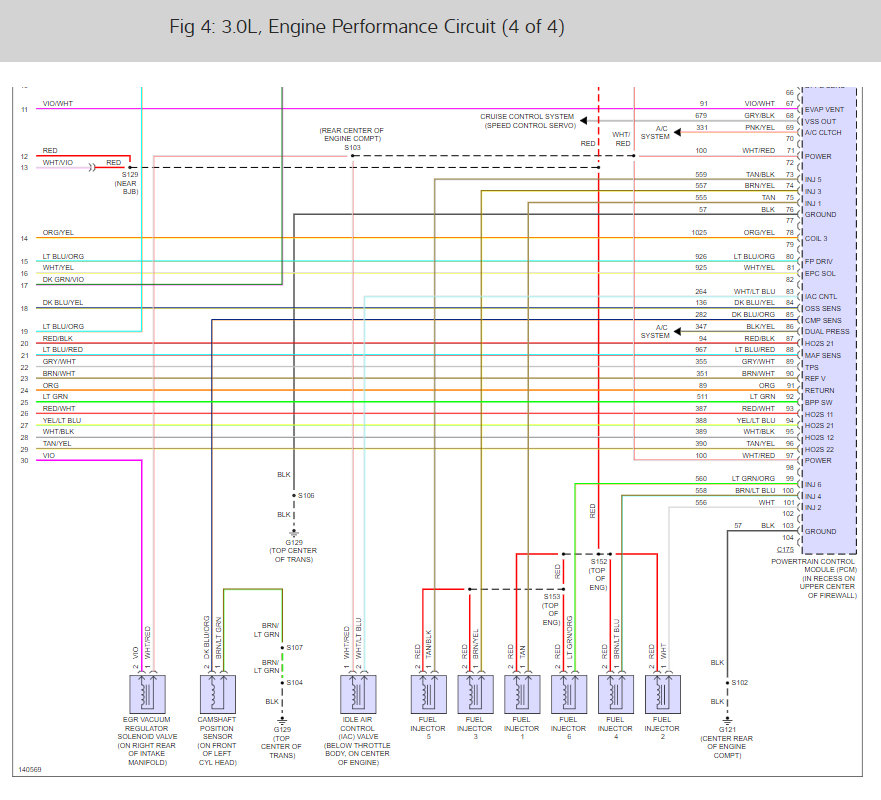Screen dimensions: 881x800
Task: Click the MAF SENS pin label
Action: (x=823, y=356)
